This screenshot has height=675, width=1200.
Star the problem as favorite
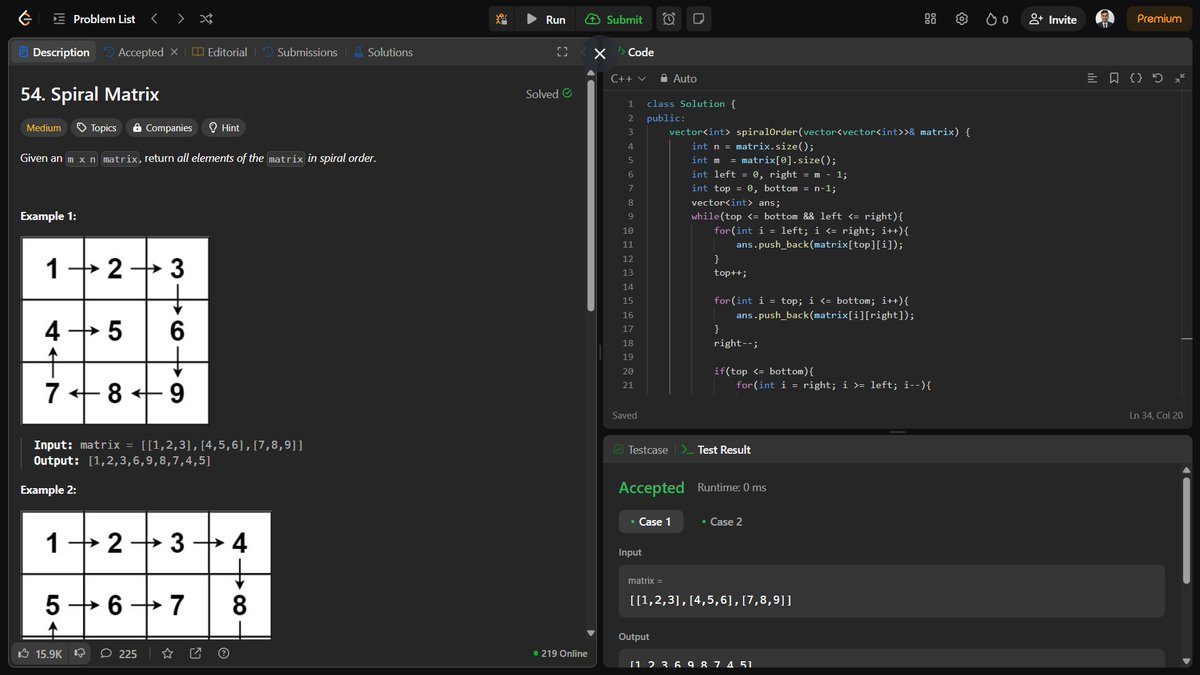coord(167,653)
